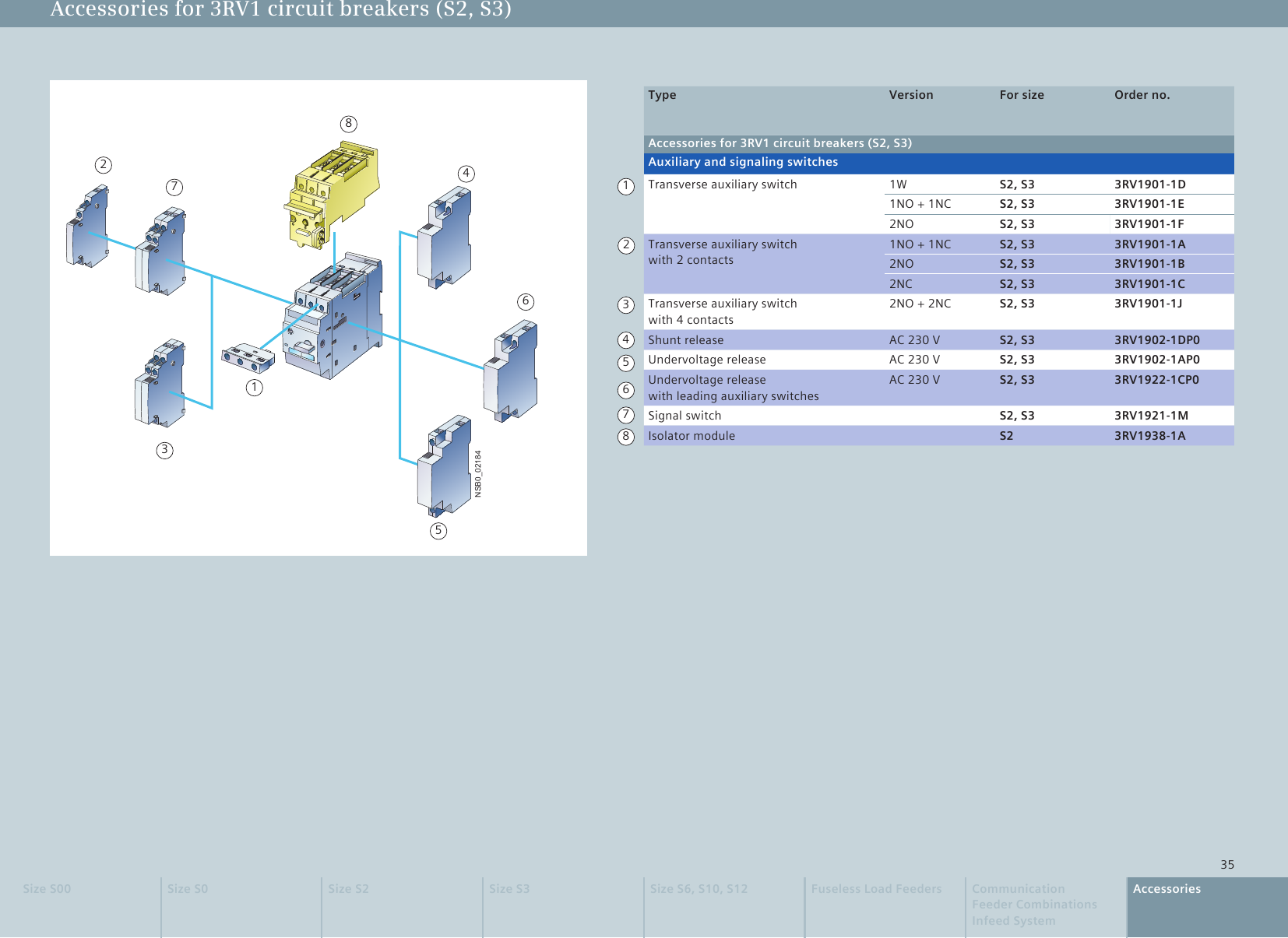Select order number 3RV1901-1C
Screen dimensions: 1288x938
[1149, 284]
